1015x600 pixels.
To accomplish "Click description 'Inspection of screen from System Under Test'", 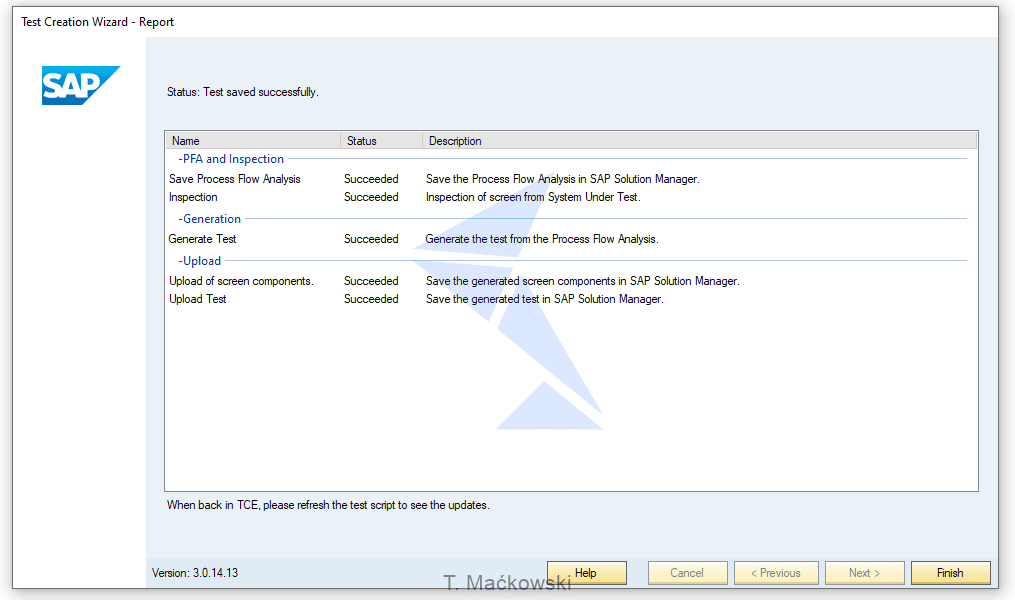I will click(533, 197).
